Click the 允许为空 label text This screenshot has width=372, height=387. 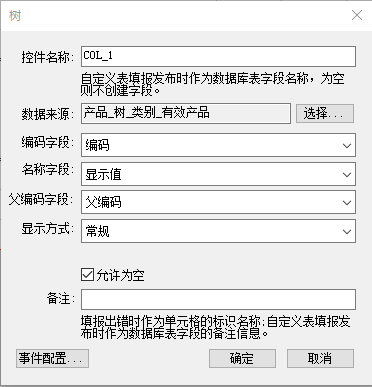coord(120,275)
